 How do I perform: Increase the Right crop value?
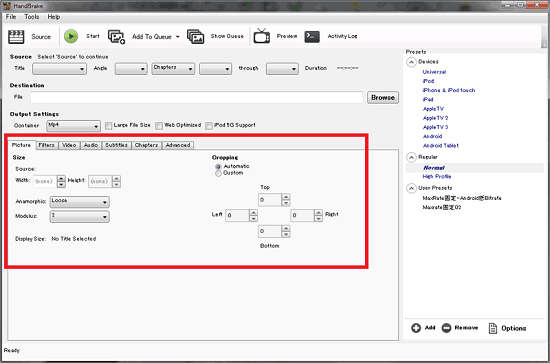(x=318, y=213)
